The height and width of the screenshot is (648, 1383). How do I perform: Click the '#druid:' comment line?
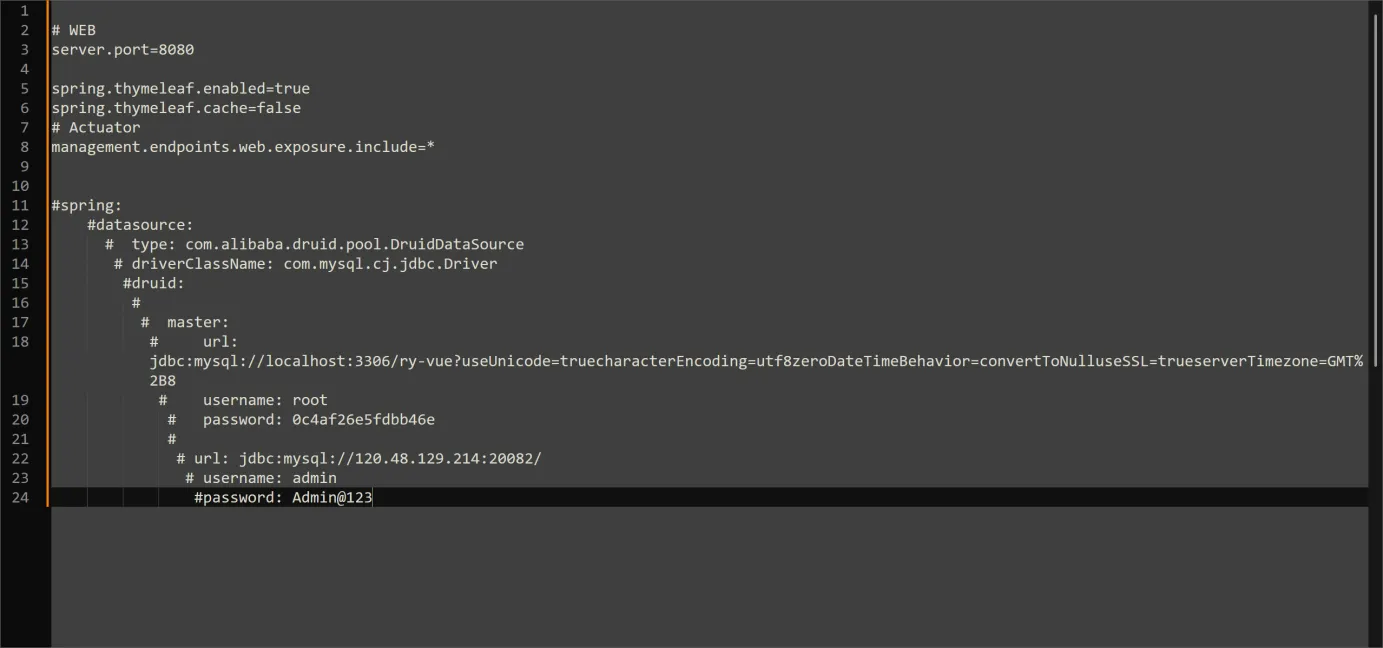click(154, 283)
